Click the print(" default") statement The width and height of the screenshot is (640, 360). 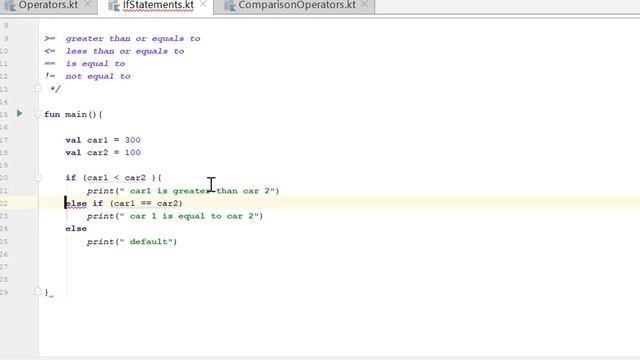coord(132,242)
